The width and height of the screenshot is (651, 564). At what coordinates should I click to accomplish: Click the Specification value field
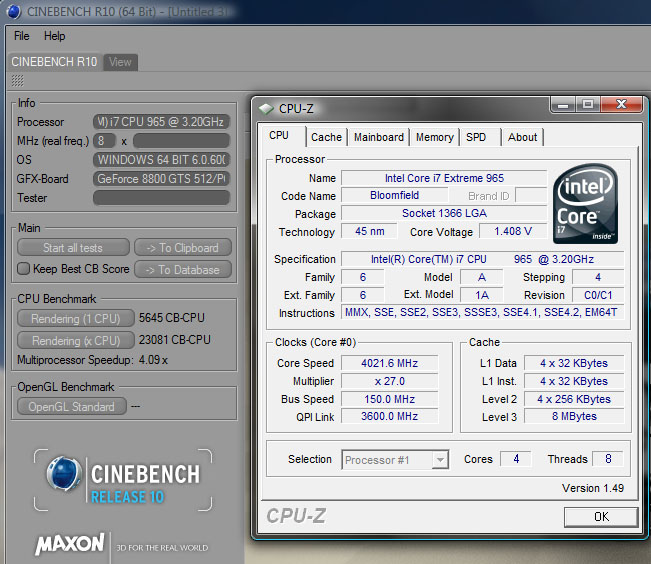click(x=482, y=259)
